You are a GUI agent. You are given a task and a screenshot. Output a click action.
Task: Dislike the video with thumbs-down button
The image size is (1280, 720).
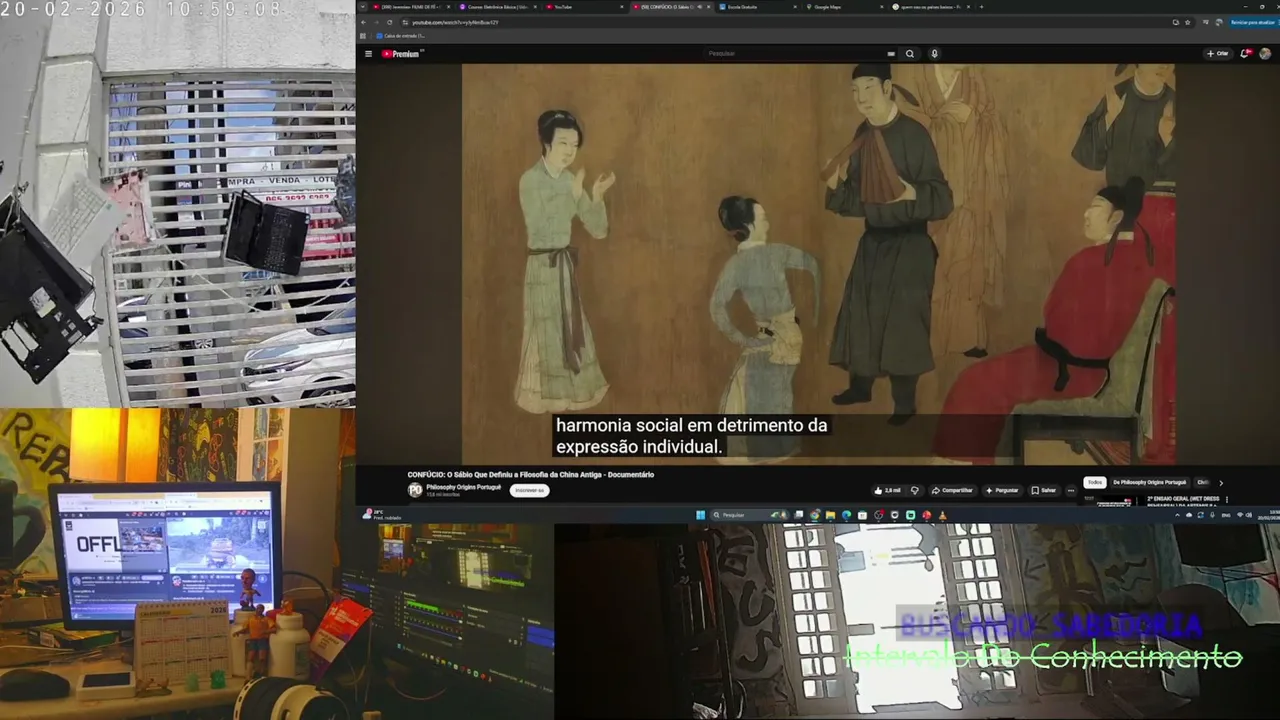(x=914, y=490)
